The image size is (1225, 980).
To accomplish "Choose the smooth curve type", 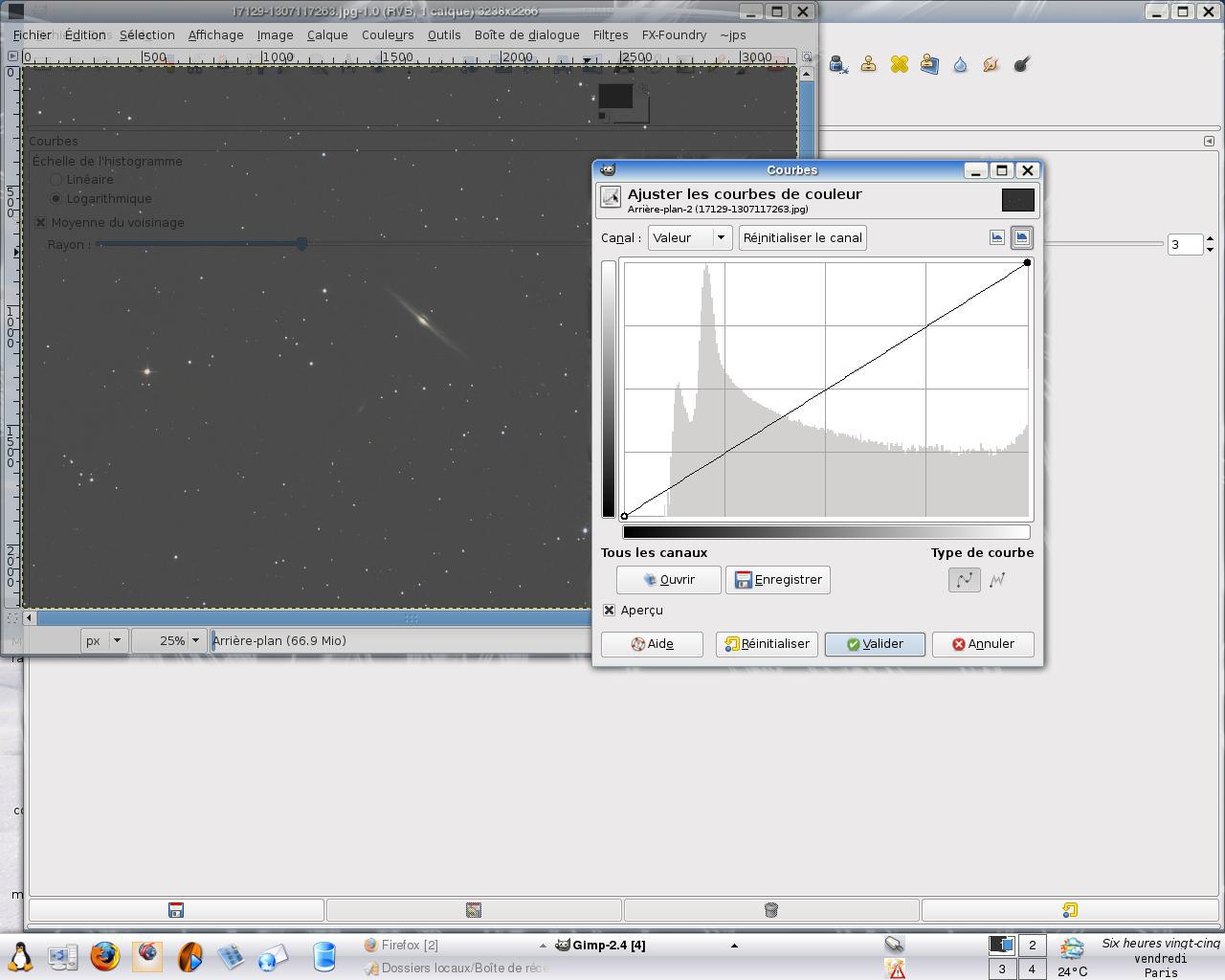I will point(965,579).
